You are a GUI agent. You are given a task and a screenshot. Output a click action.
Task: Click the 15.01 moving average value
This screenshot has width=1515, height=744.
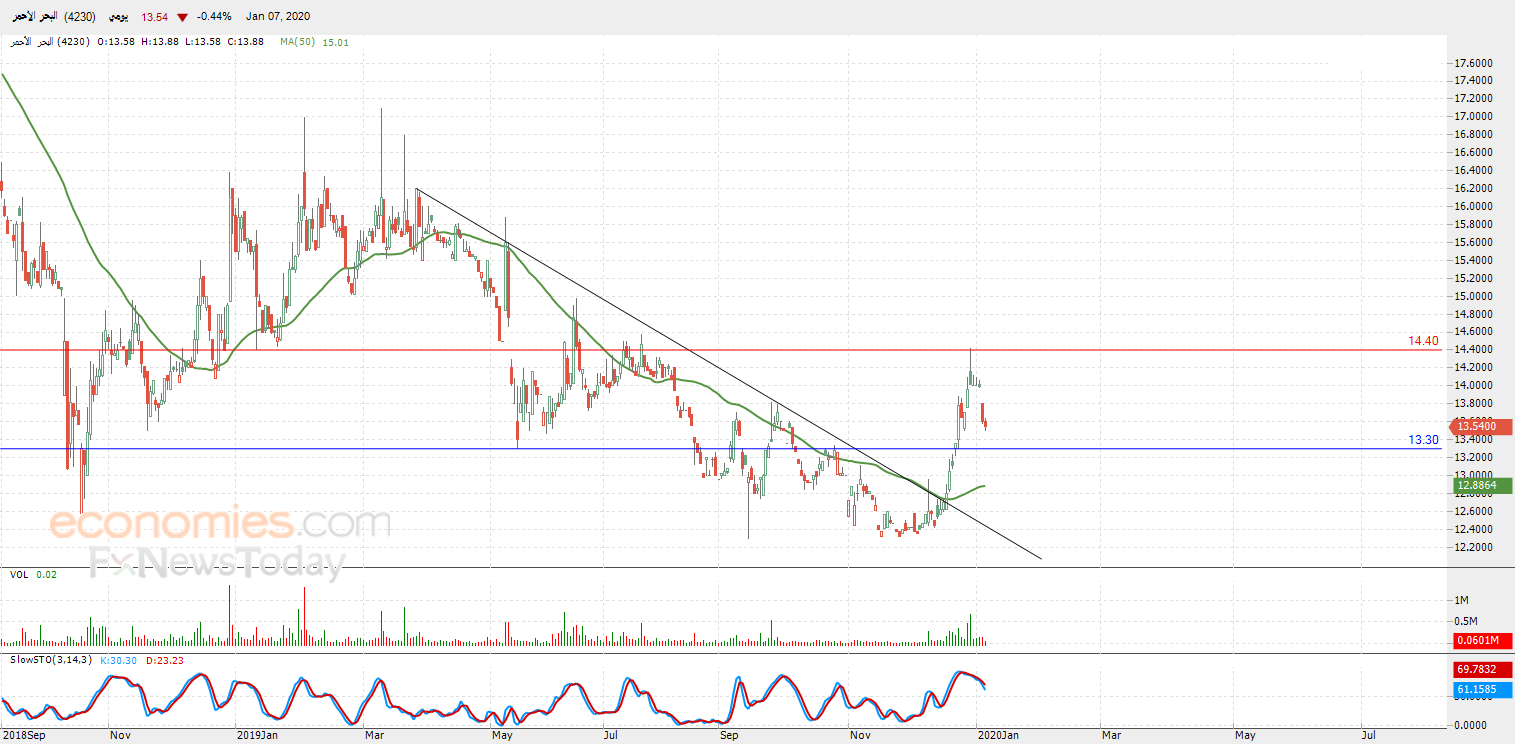pyautogui.click(x=336, y=42)
